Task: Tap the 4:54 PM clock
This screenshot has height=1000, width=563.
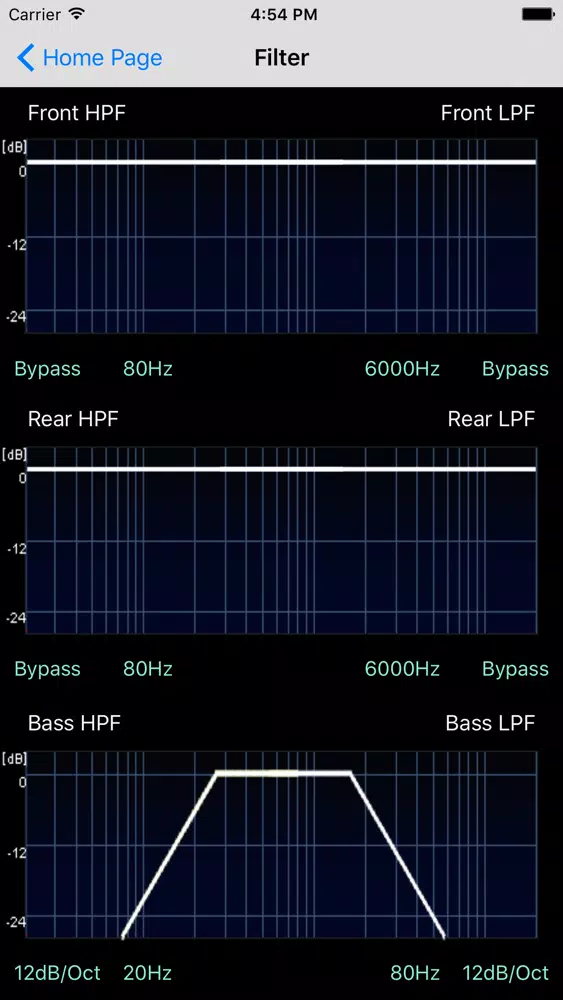Action: tap(284, 15)
